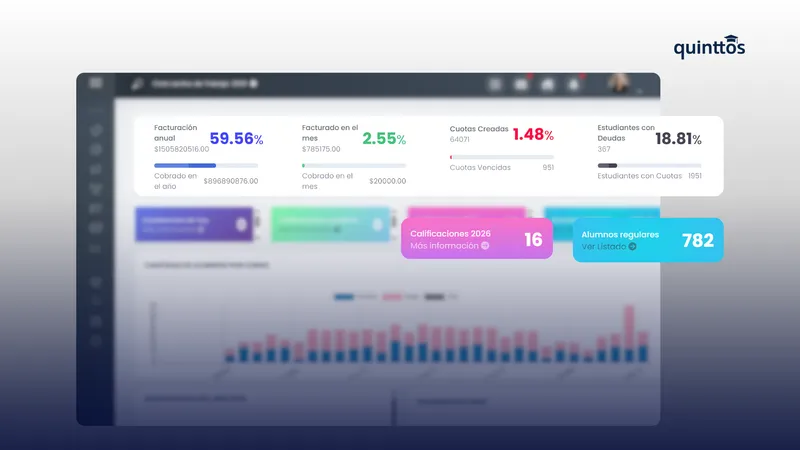
Task: Click the Estudiantes con Deudas progress bar
Action: (649, 166)
